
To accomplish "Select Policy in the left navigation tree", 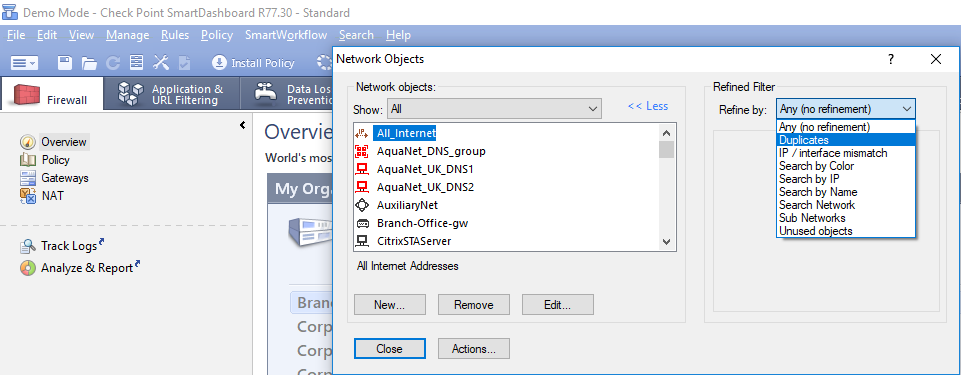I will (x=55, y=160).
